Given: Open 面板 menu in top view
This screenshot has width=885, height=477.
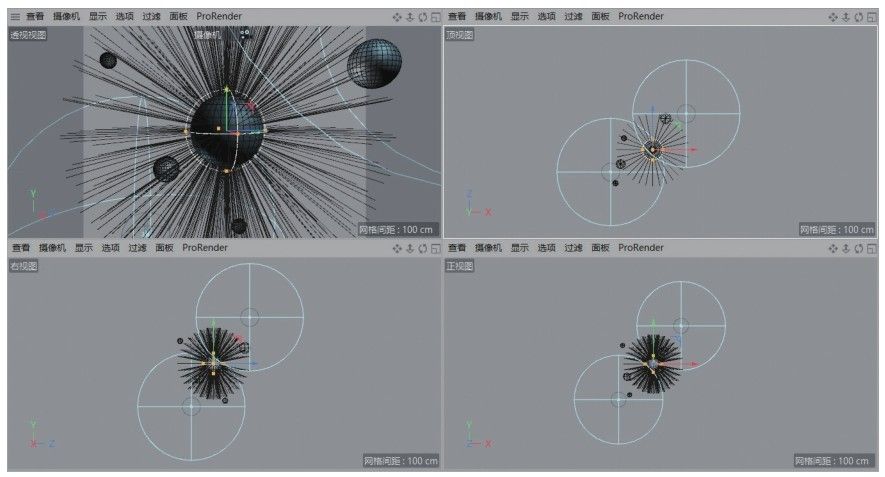Looking at the screenshot, I should pyautogui.click(x=601, y=16).
